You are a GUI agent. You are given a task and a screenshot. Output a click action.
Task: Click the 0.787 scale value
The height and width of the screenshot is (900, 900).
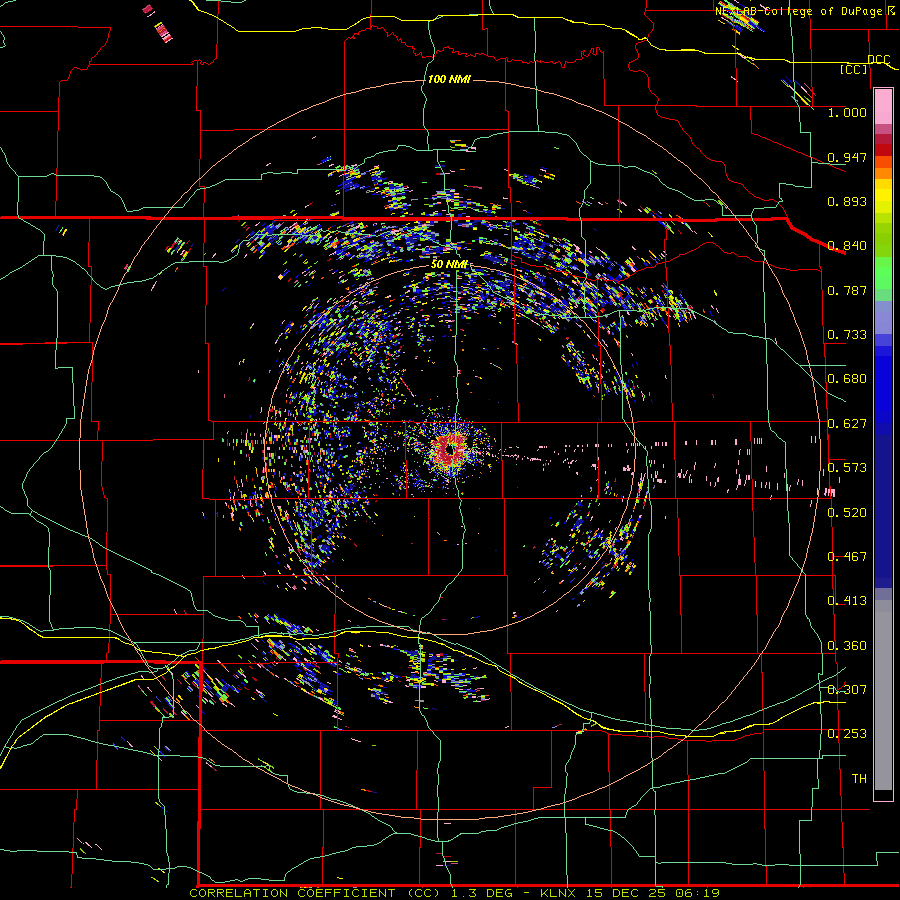(x=847, y=290)
